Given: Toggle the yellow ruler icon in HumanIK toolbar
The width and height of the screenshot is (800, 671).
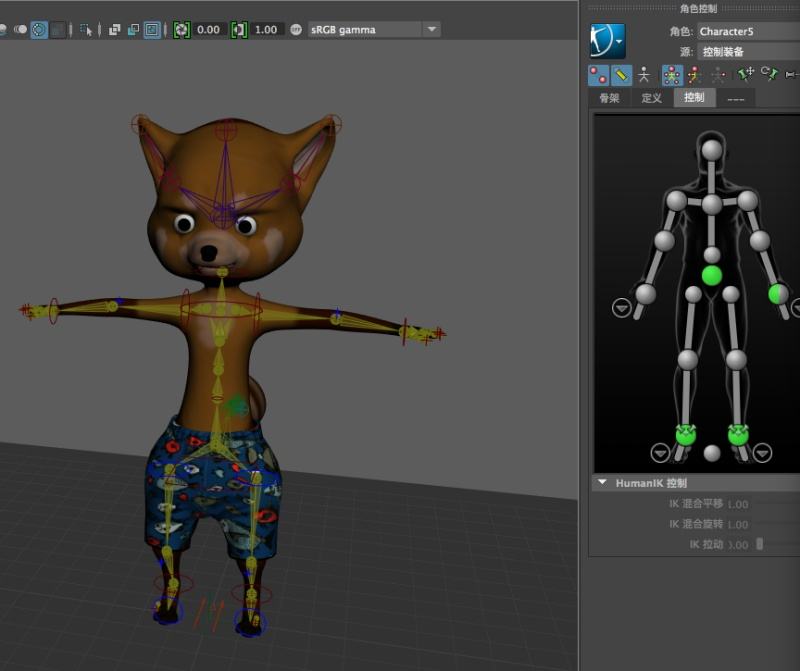Looking at the screenshot, I should [621, 74].
